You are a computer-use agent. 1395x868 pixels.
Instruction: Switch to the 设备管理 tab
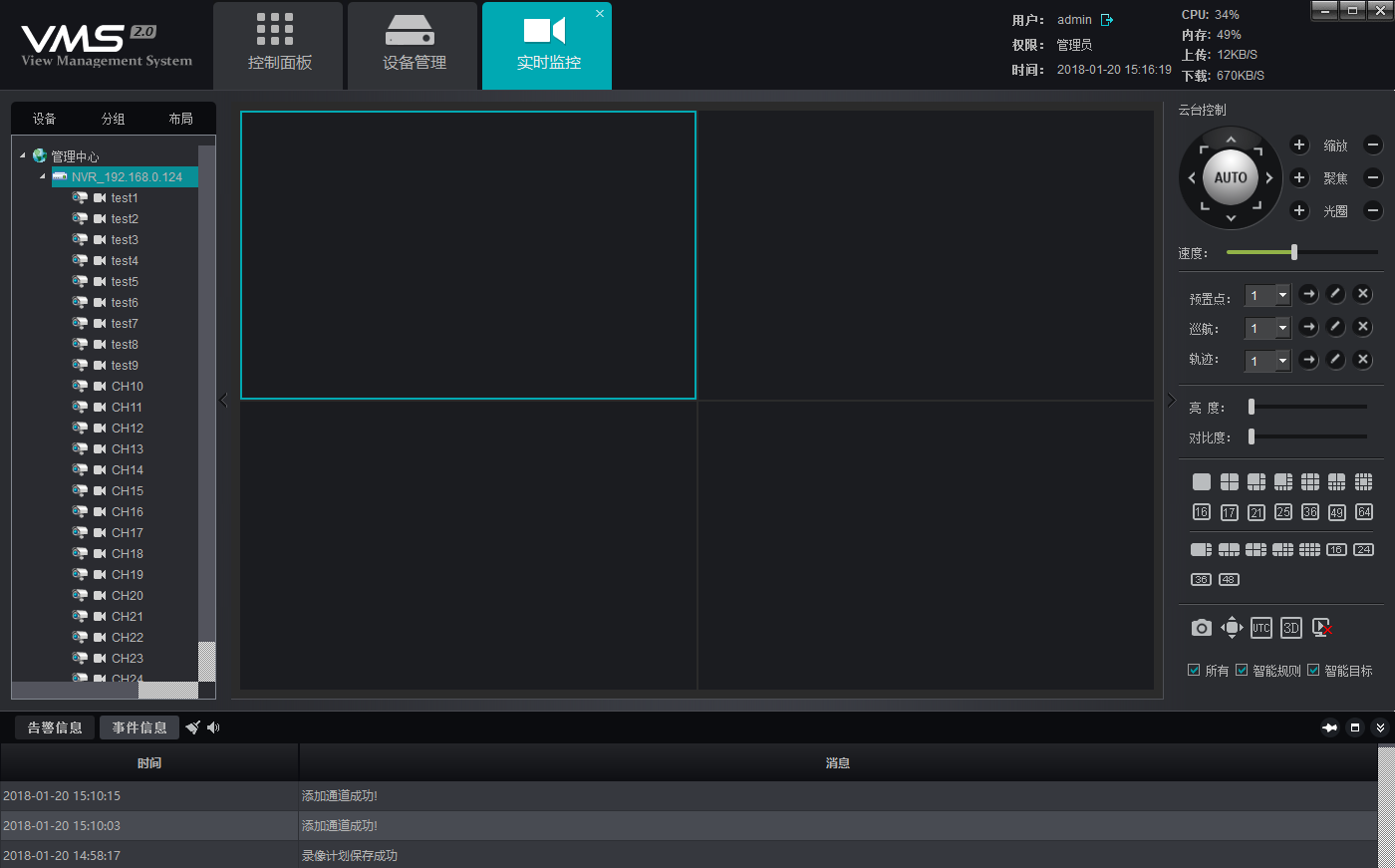click(414, 46)
